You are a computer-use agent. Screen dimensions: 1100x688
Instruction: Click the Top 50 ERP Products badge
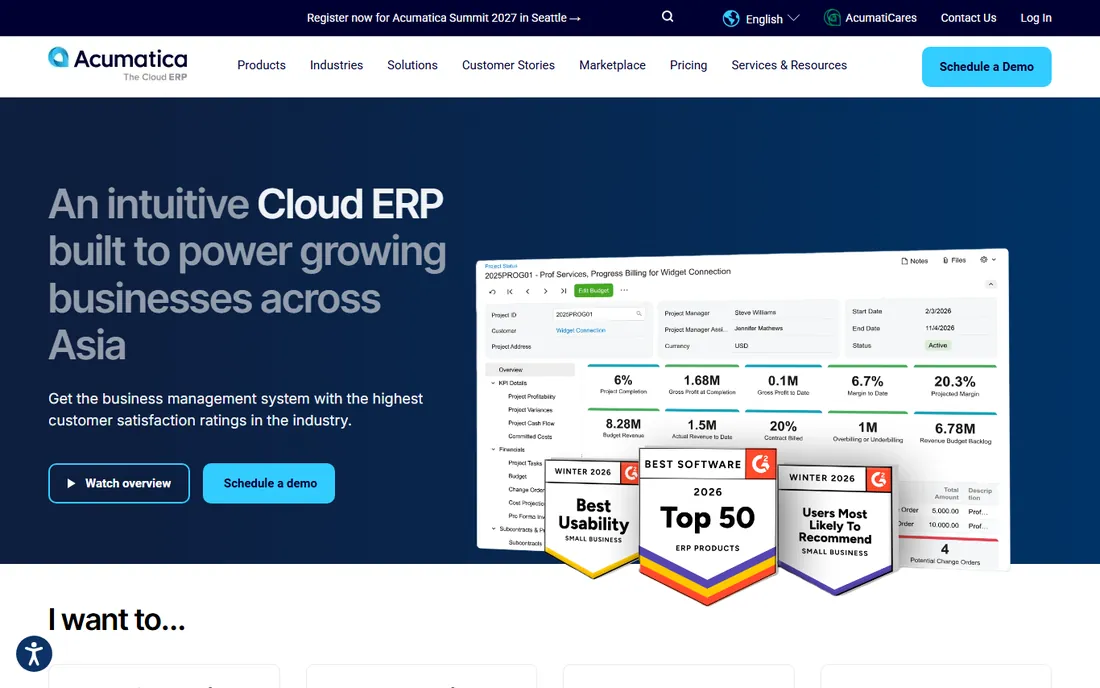pyautogui.click(x=707, y=525)
